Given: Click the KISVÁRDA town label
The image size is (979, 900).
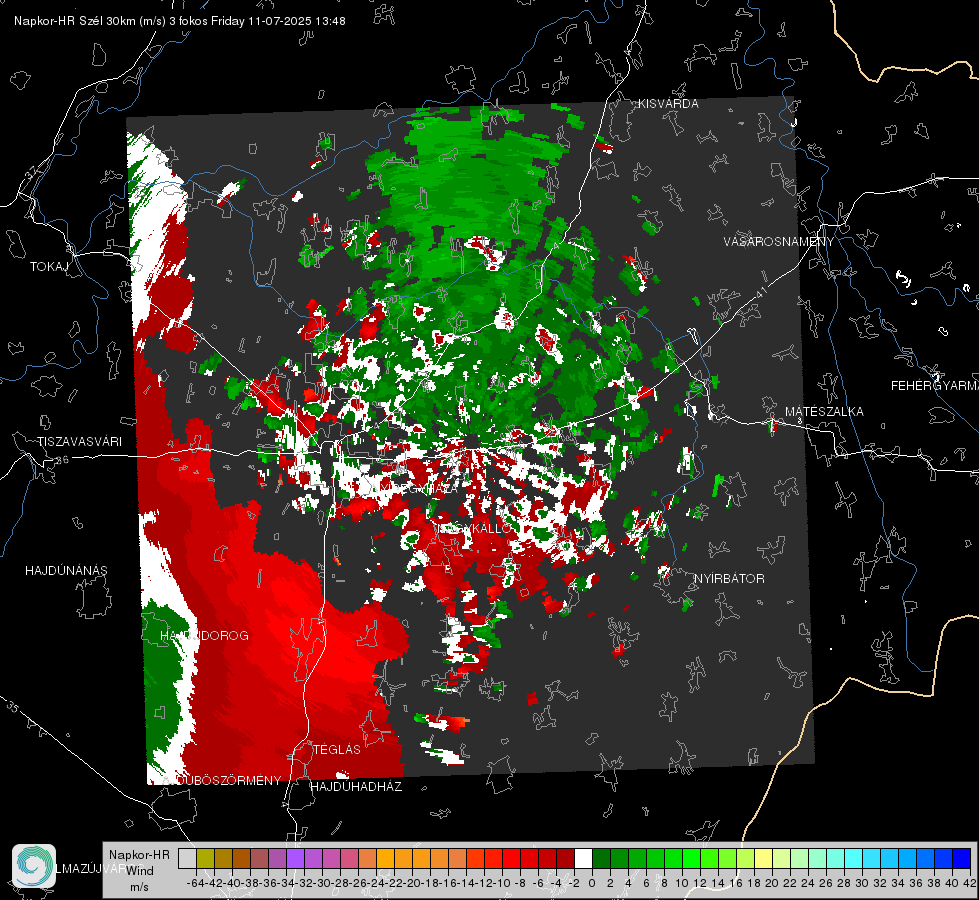Looking at the screenshot, I should point(668,104).
